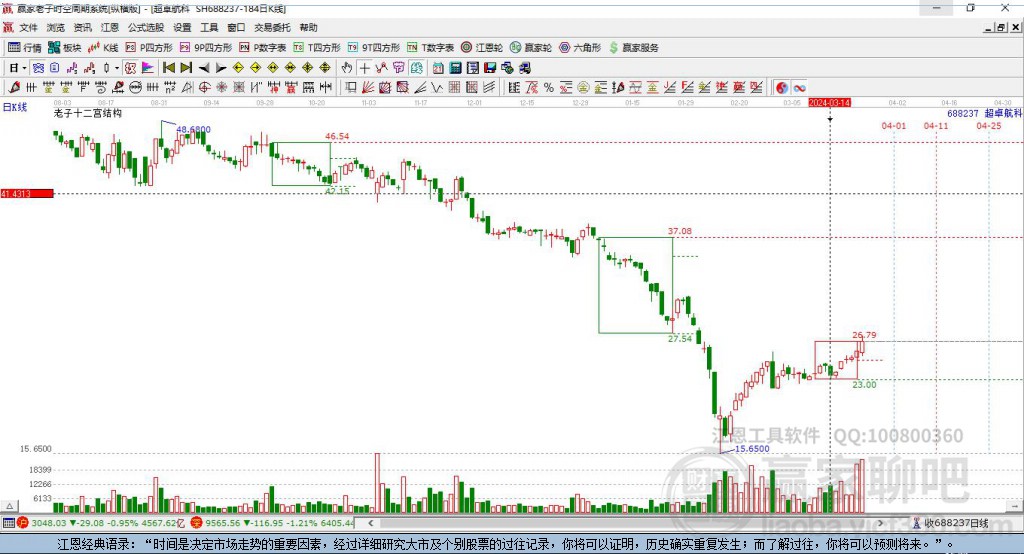Viewport: 1024px width, 554px height.
Task: Click the 收688237日线 status entry
Action: click(x=951, y=523)
